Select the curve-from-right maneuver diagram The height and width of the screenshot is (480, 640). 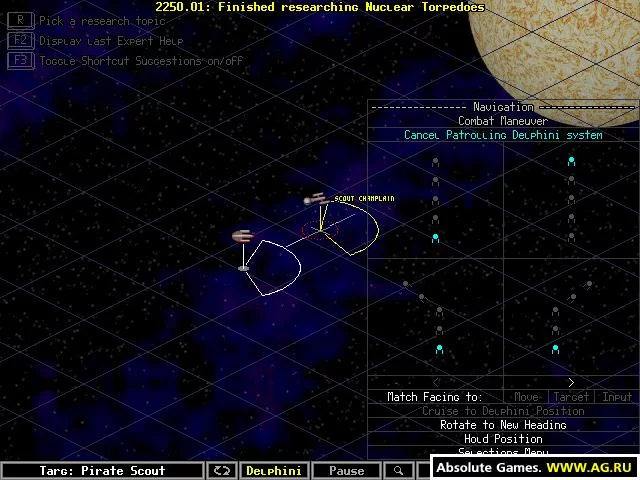point(571,317)
